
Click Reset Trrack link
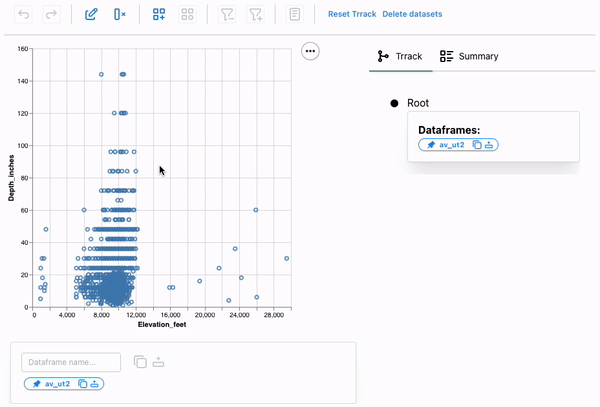pos(352,14)
